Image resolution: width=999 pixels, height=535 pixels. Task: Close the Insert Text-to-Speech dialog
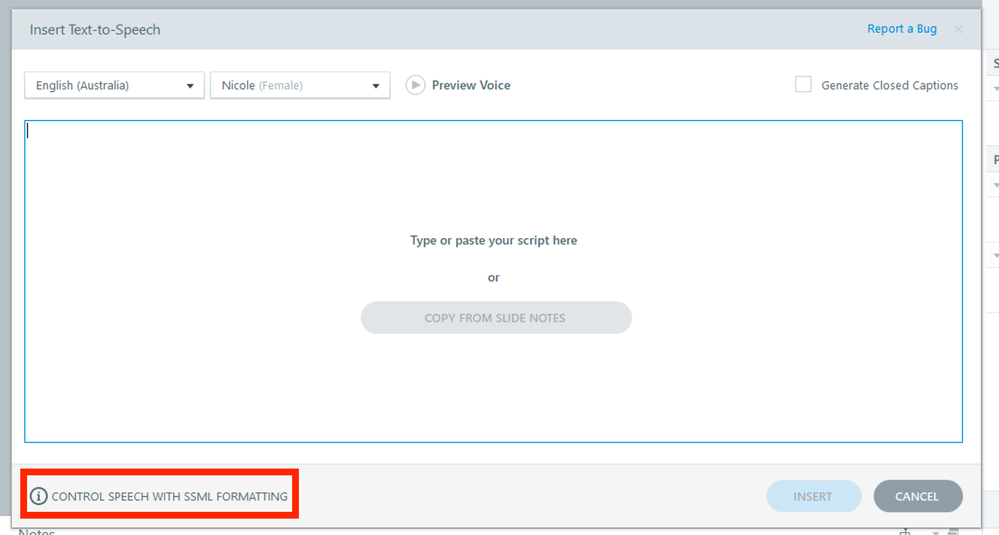[x=958, y=29]
